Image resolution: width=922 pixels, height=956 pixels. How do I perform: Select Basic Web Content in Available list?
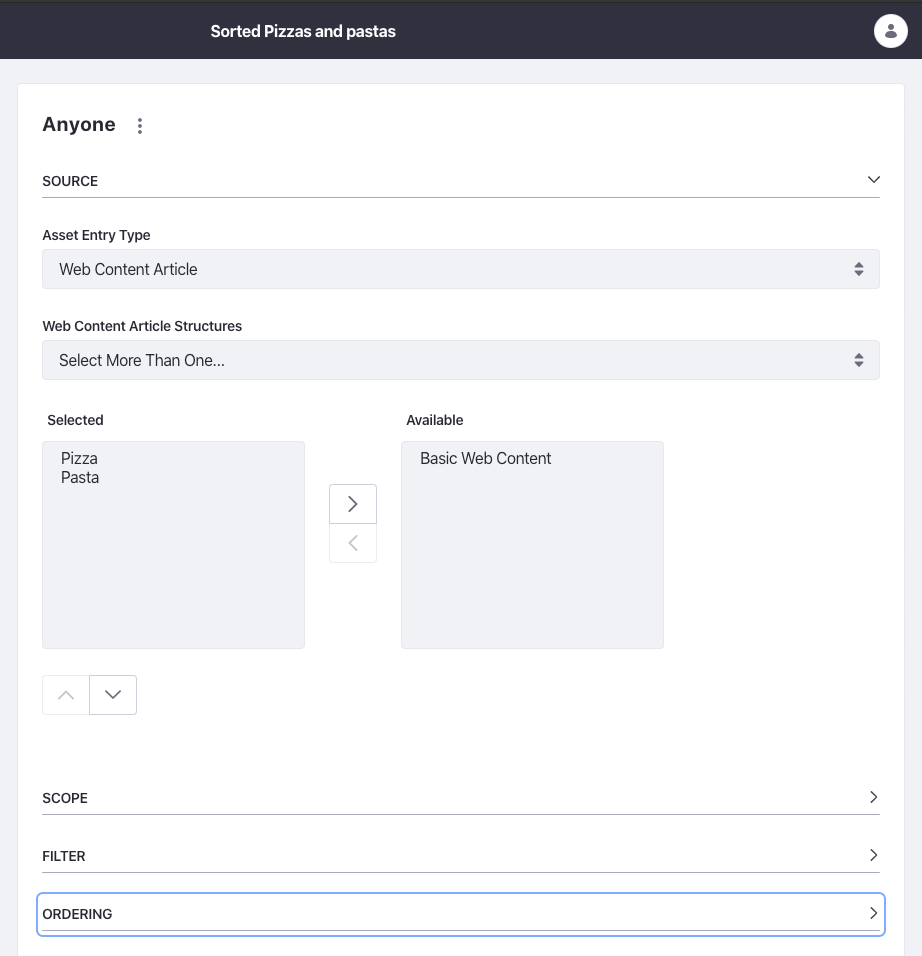(485, 458)
